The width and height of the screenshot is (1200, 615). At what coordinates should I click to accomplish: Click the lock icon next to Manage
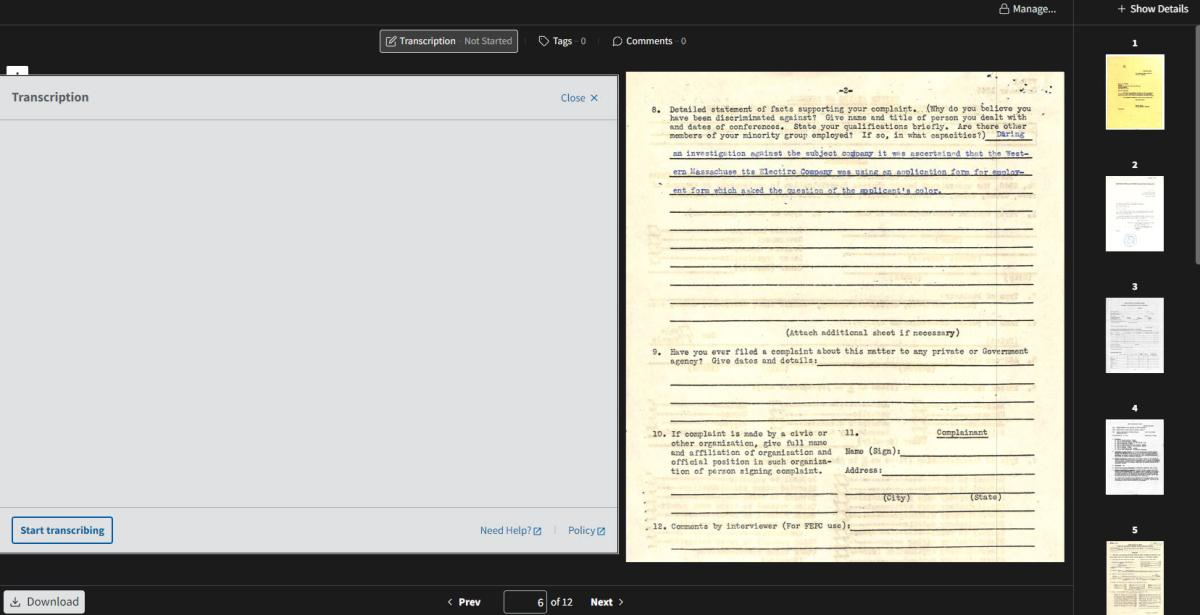coord(1003,9)
